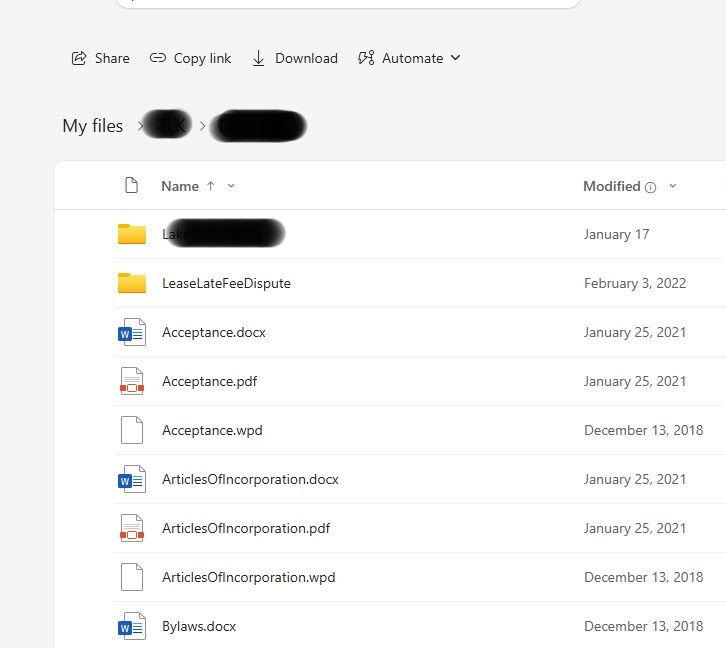The height and width of the screenshot is (648, 726).
Task: Click the Download arrow icon
Action: pyautogui.click(x=258, y=58)
